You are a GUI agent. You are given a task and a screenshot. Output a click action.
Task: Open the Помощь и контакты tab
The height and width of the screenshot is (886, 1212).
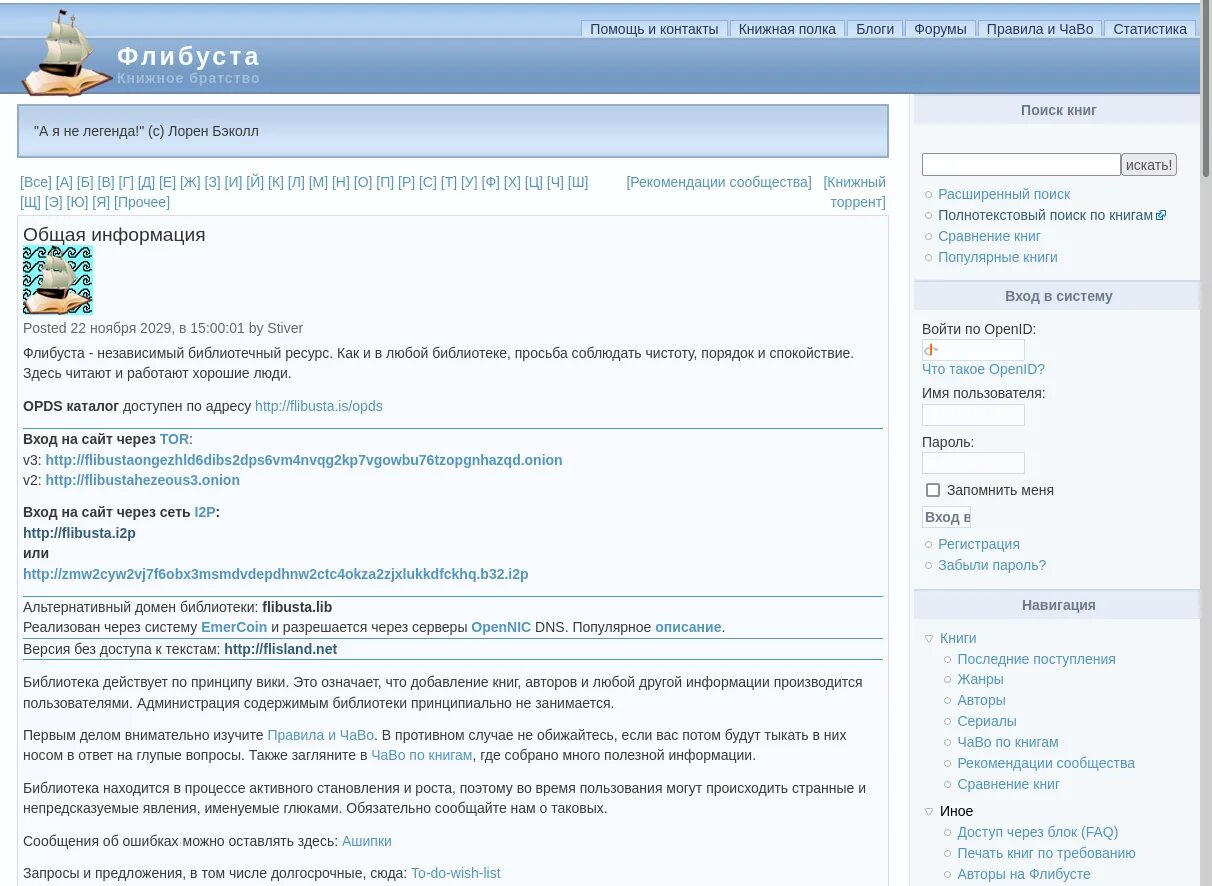coord(654,29)
